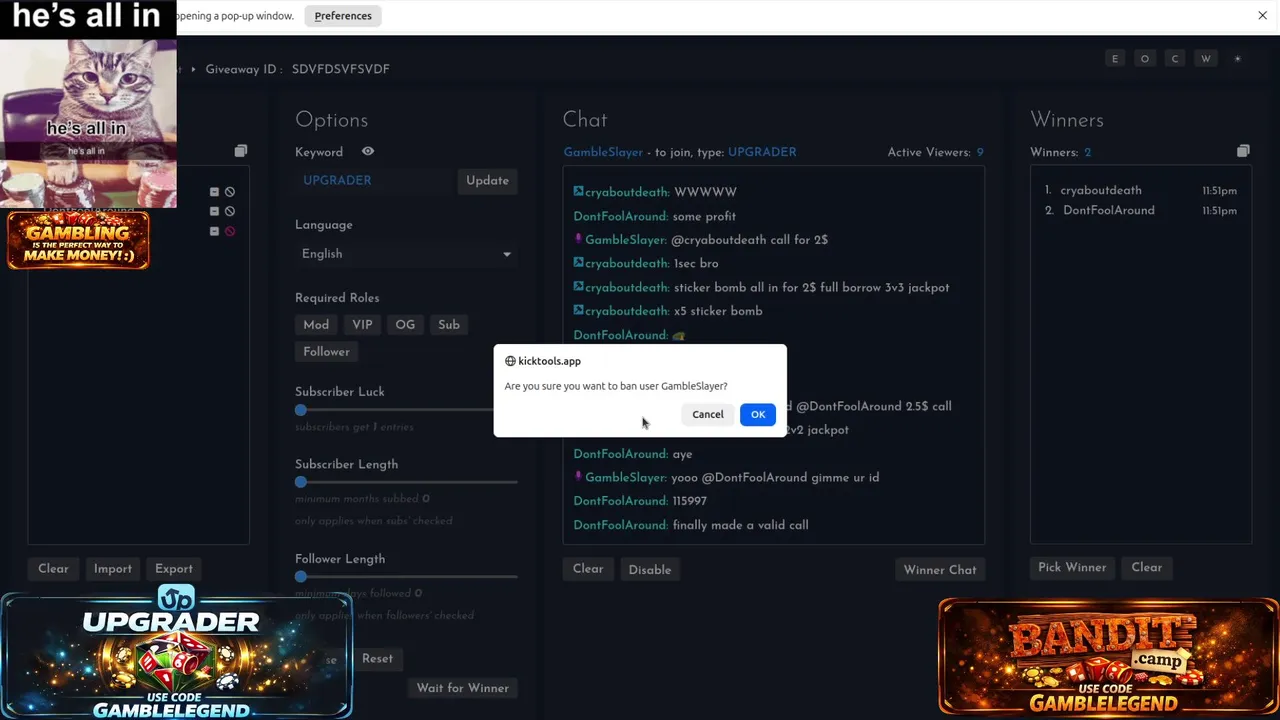This screenshot has height=720, width=1280.
Task: Remove the entrant beside the pink ban icon
Action: click(x=214, y=231)
